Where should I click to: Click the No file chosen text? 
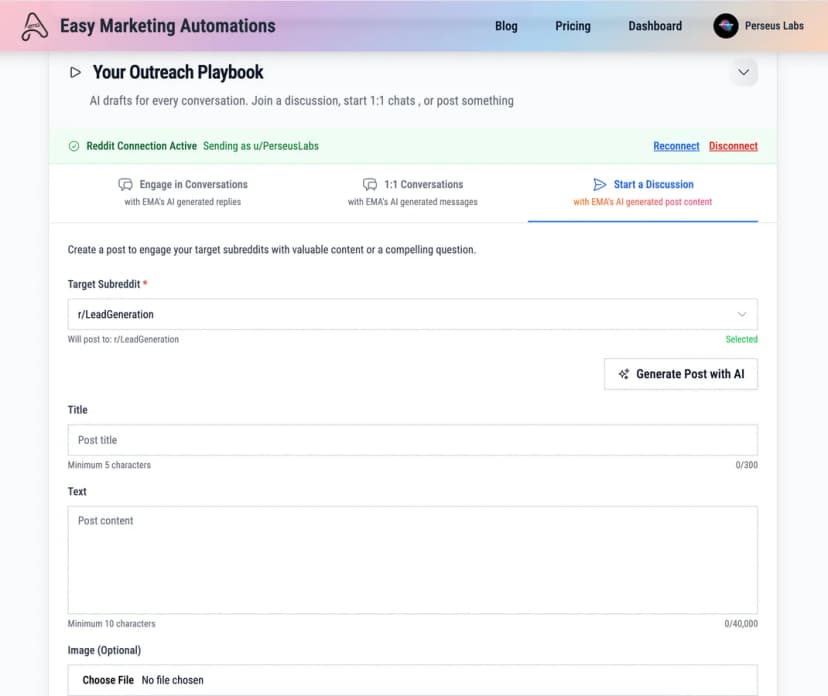coord(172,680)
